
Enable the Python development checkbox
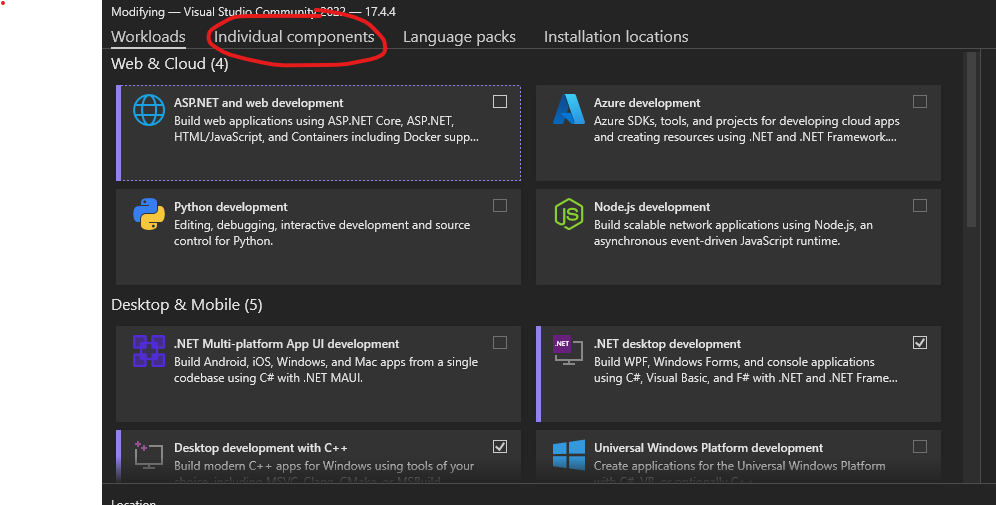point(500,206)
